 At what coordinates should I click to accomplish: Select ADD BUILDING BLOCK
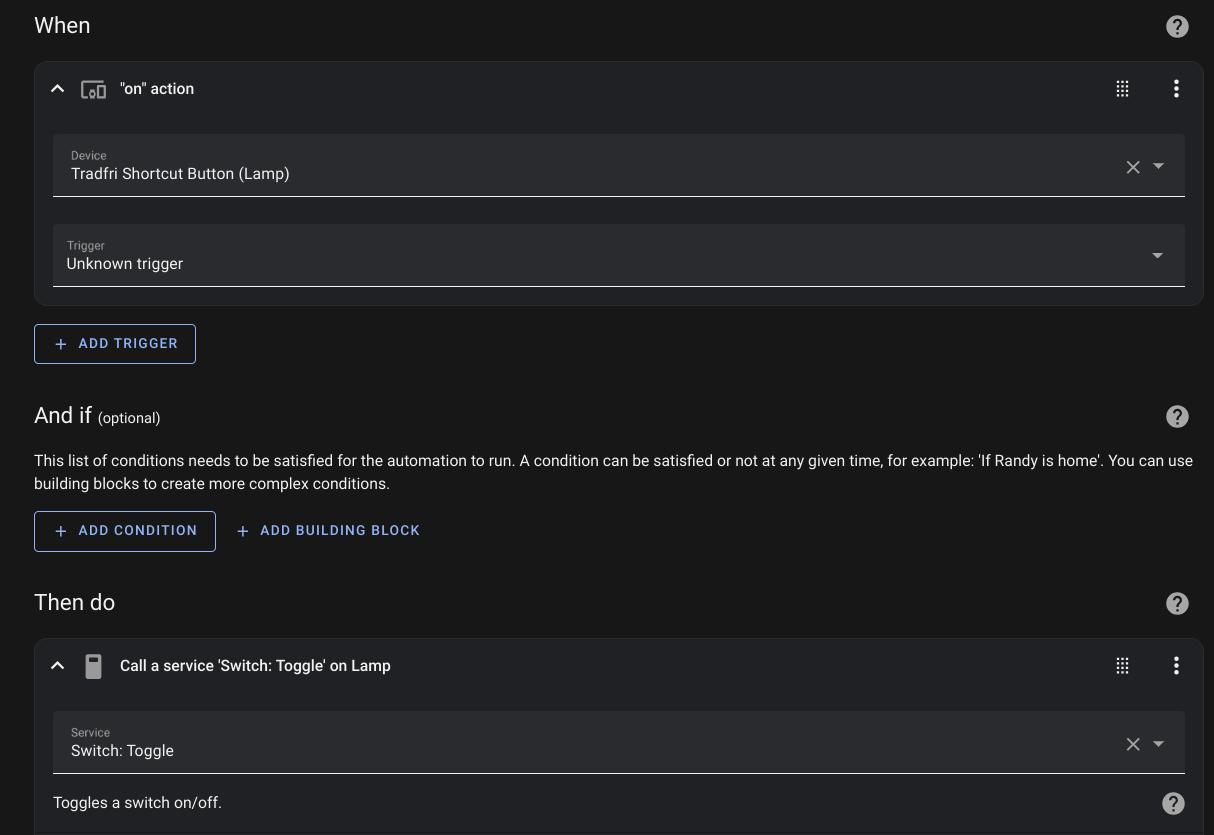[328, 531]
